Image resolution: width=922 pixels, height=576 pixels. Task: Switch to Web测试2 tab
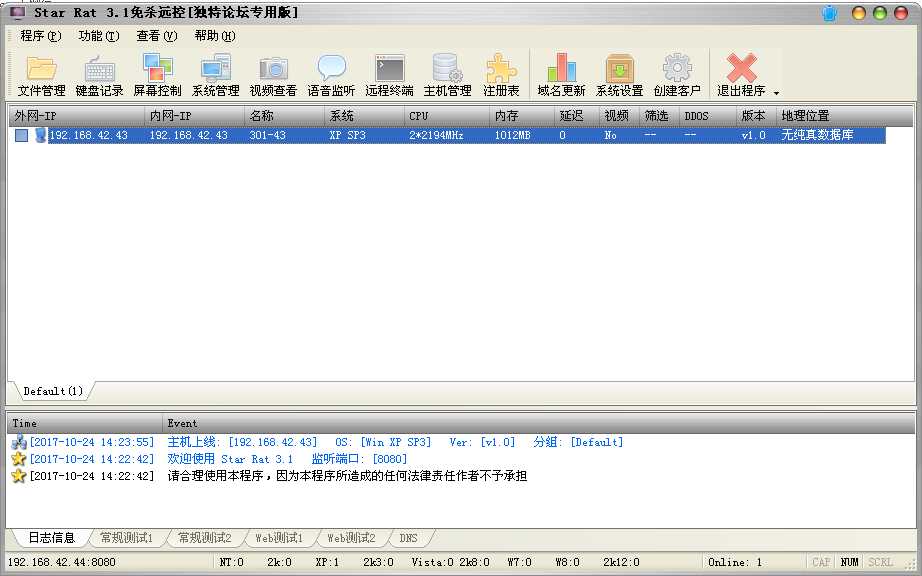tap(351, 537)
